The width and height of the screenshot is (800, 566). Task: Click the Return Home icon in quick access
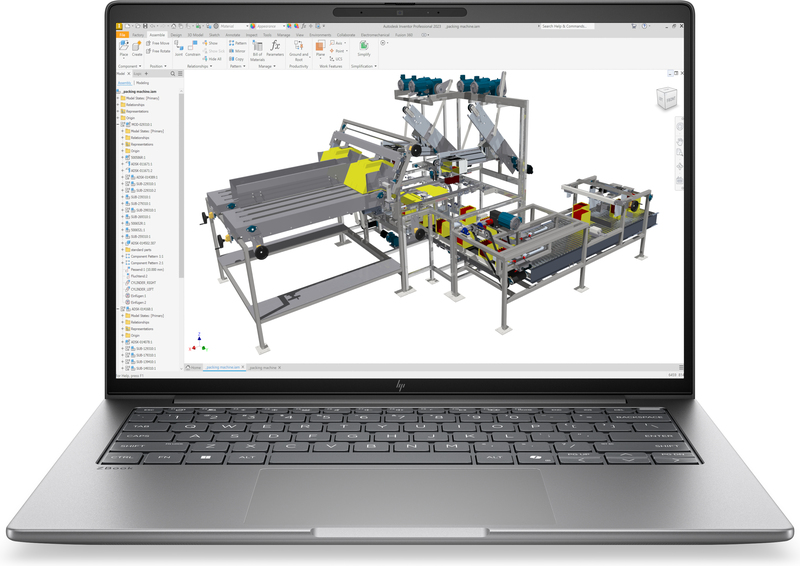coord(173,26)
